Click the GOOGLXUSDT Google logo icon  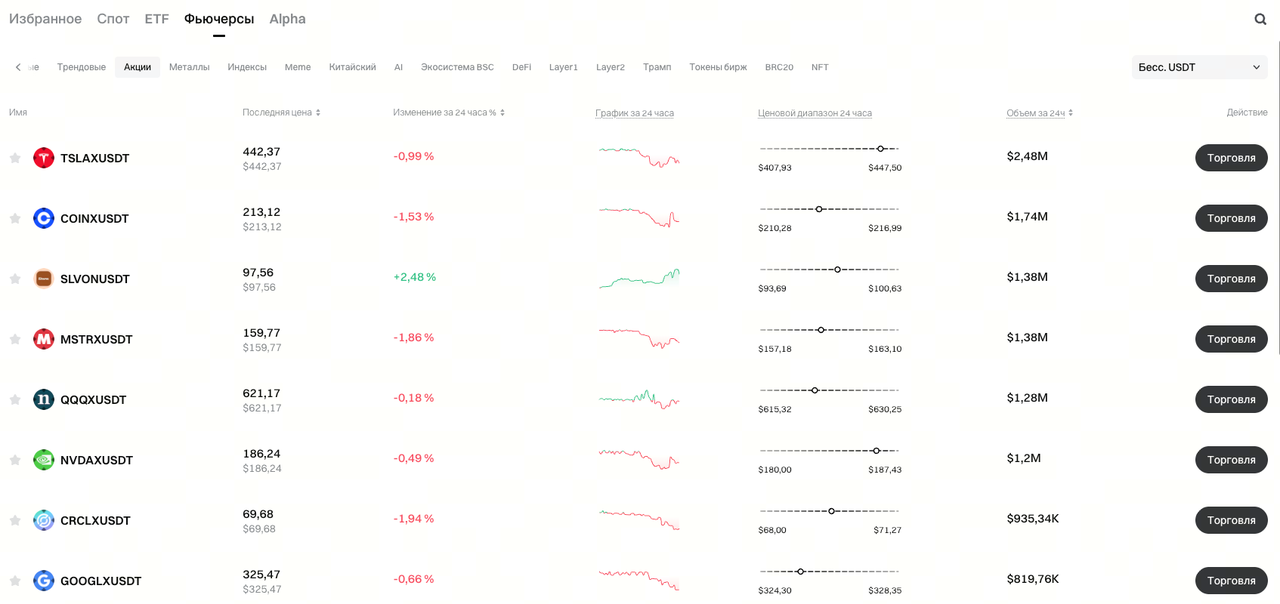click(43, 581)
